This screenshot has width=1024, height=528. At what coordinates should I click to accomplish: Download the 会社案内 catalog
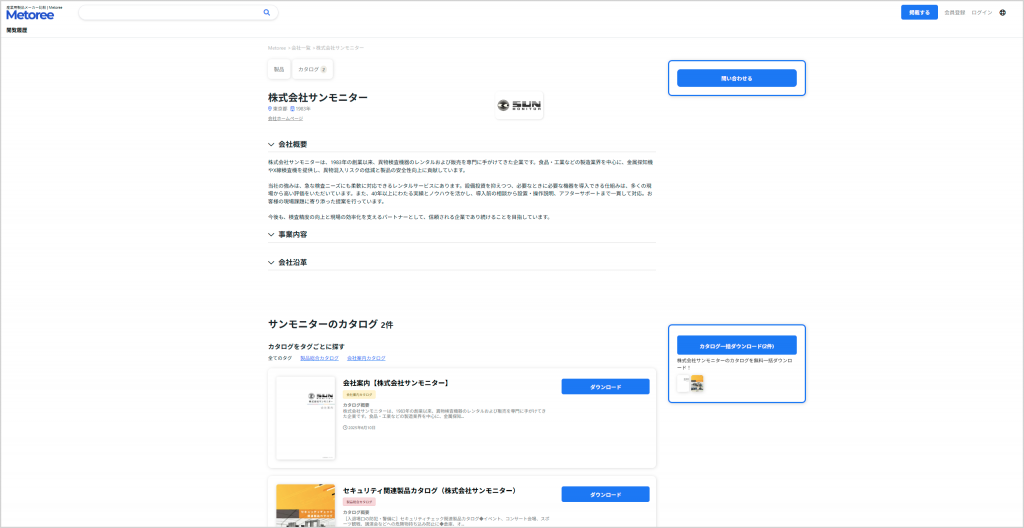coord(605,387)
